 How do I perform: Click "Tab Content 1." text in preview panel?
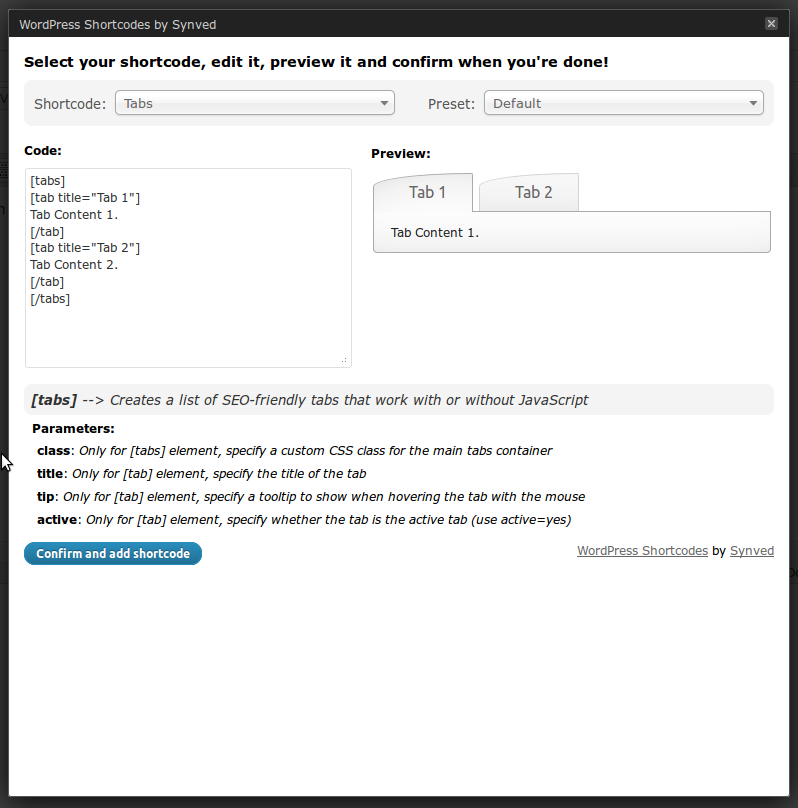[435, 233]
